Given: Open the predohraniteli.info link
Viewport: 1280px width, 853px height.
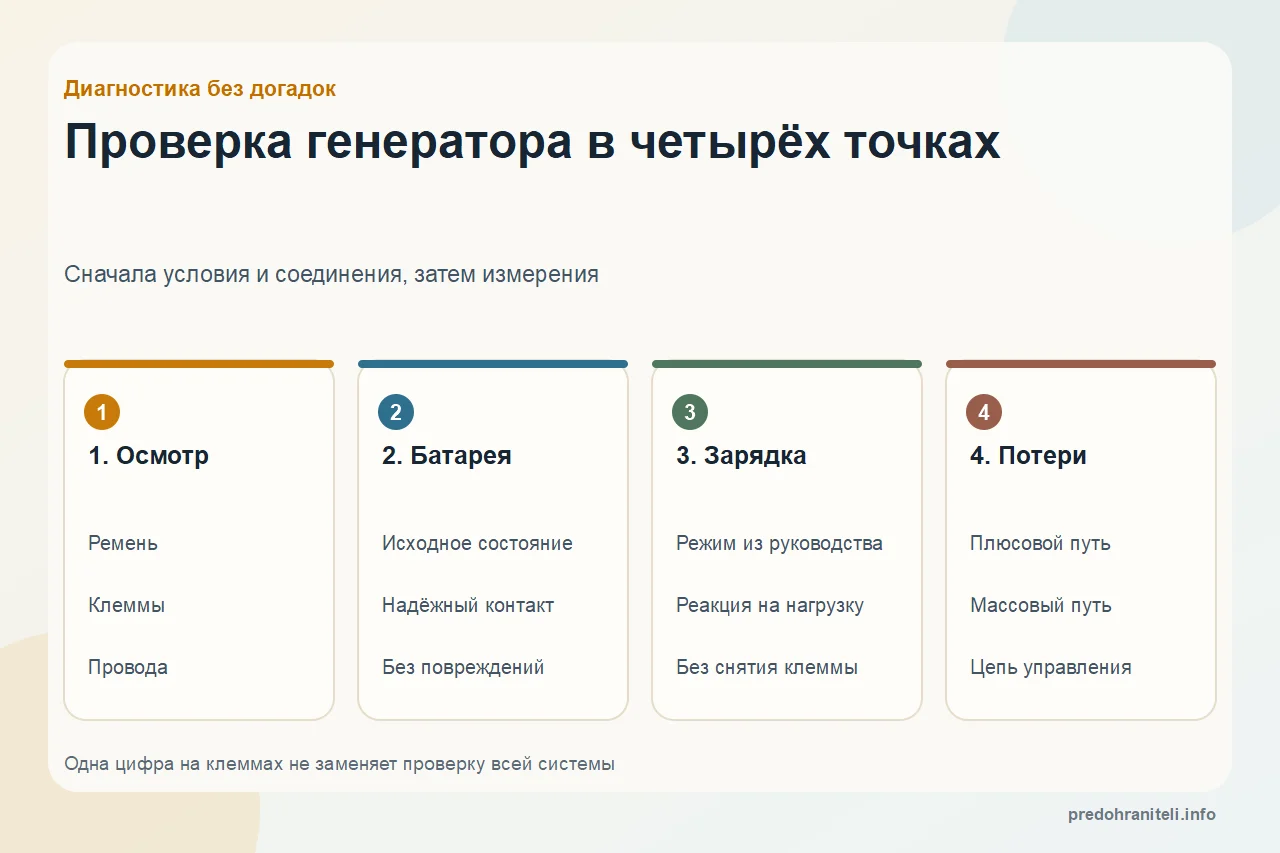Looking at the screenshot, I should (1142, 814).
